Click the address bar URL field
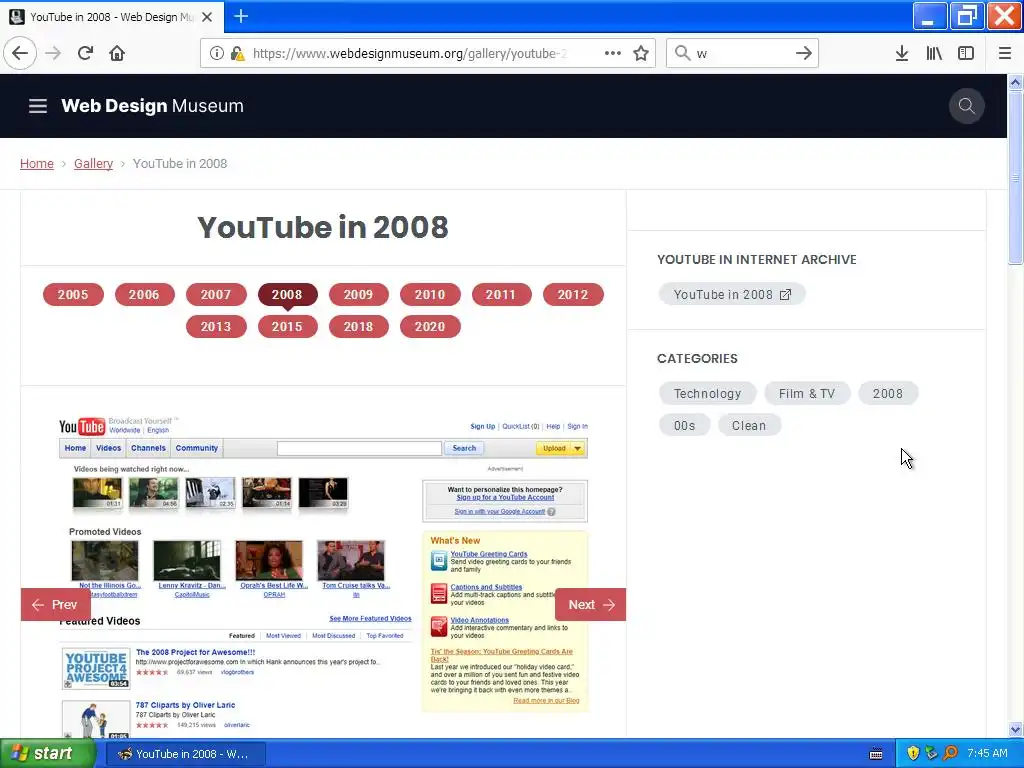This screenshot has height=768, width=1024. (409, 53)
